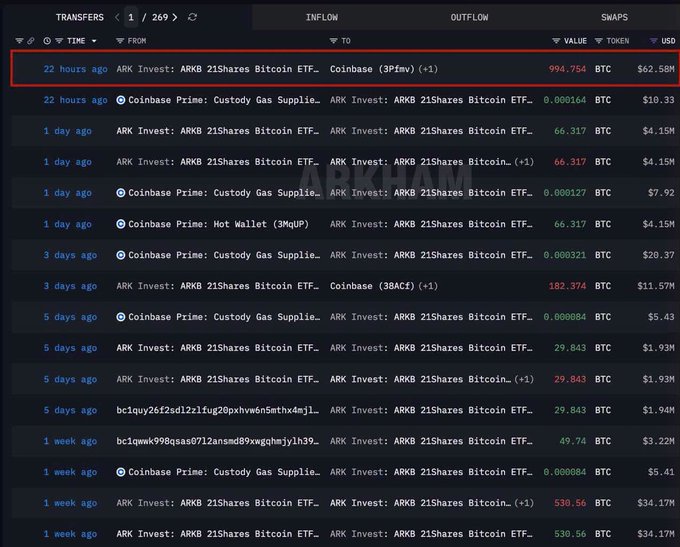This screenshot has width=680, height=547.
Task: Expand (+1) in the red 29.843 BTC row
Action: click(524, 379)
